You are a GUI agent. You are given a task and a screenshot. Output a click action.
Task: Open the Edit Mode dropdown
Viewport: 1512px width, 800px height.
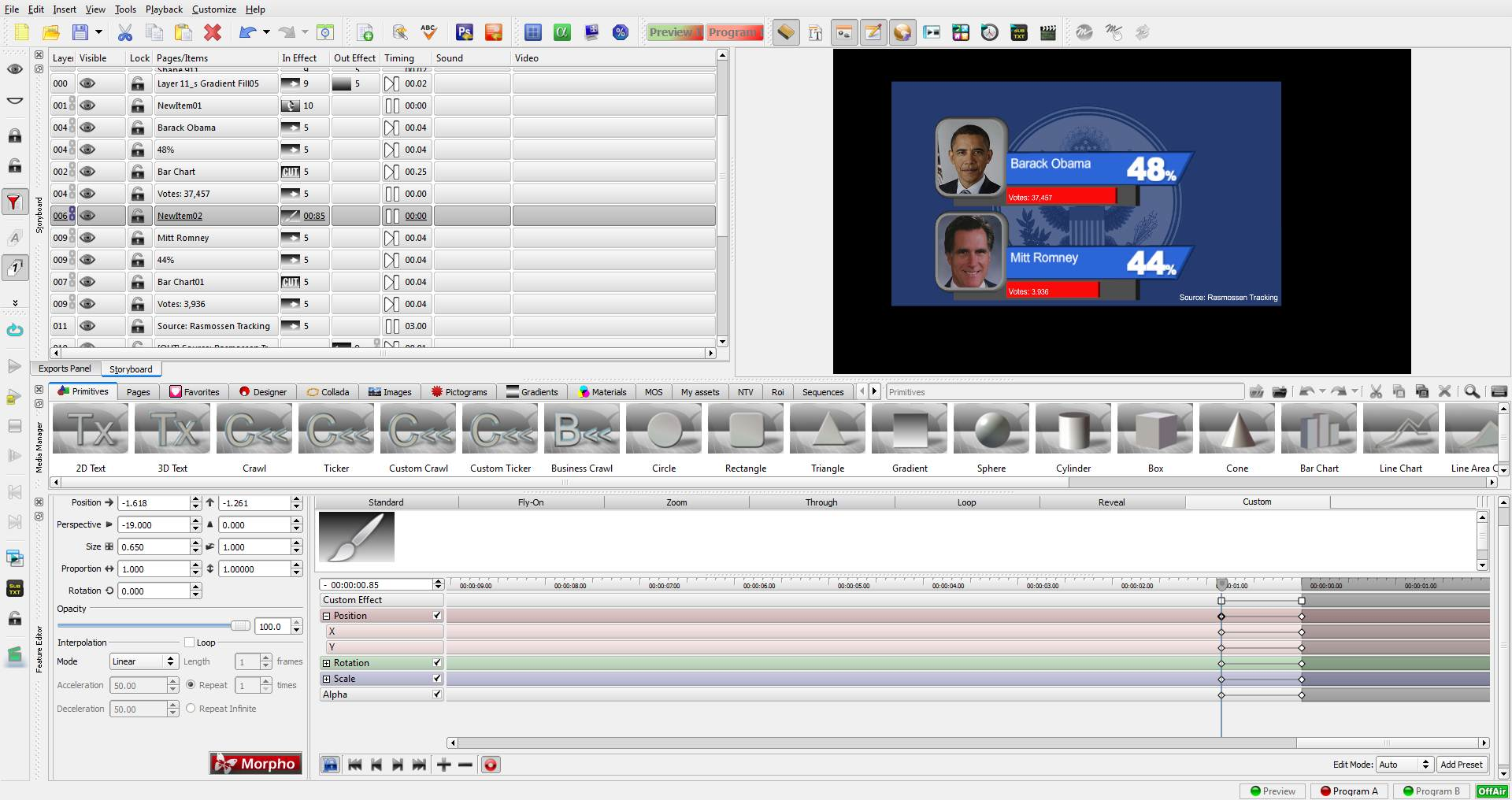click(x=1405, y=765)
